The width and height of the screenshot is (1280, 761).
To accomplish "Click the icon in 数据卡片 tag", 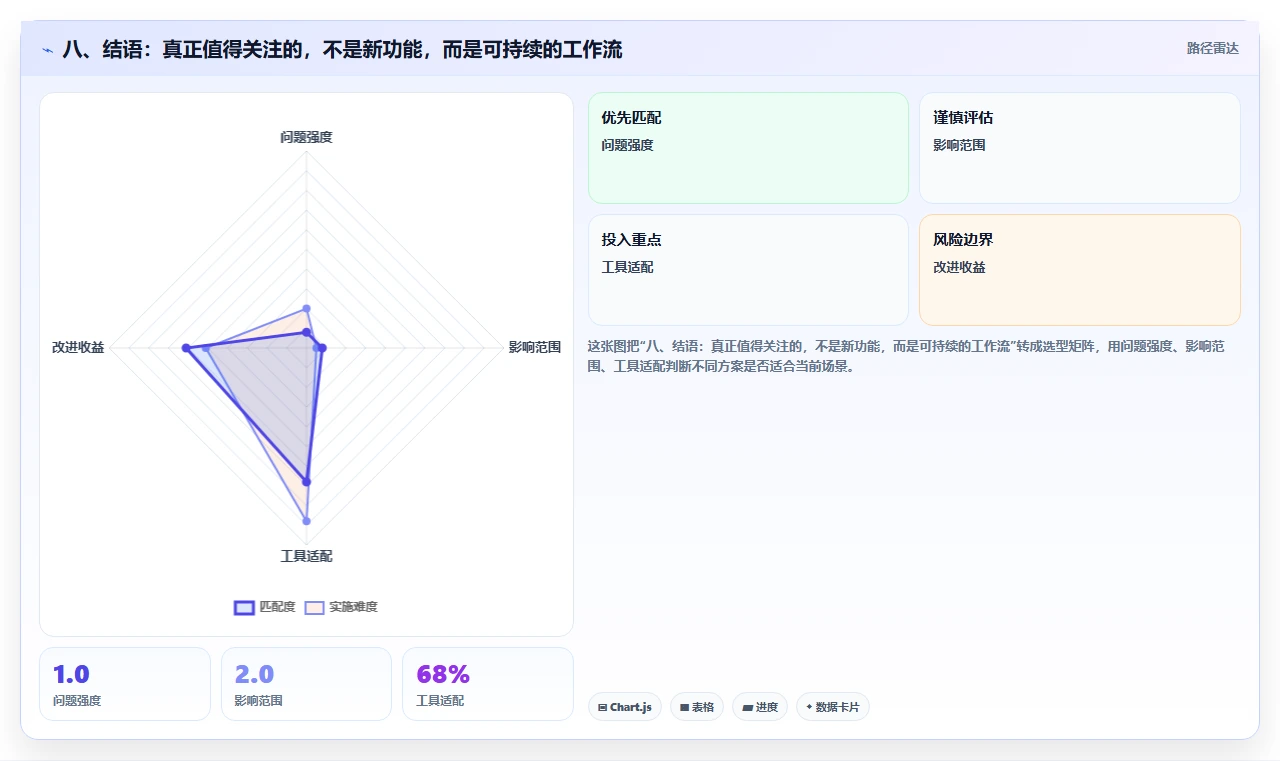I will coord(809,707).
